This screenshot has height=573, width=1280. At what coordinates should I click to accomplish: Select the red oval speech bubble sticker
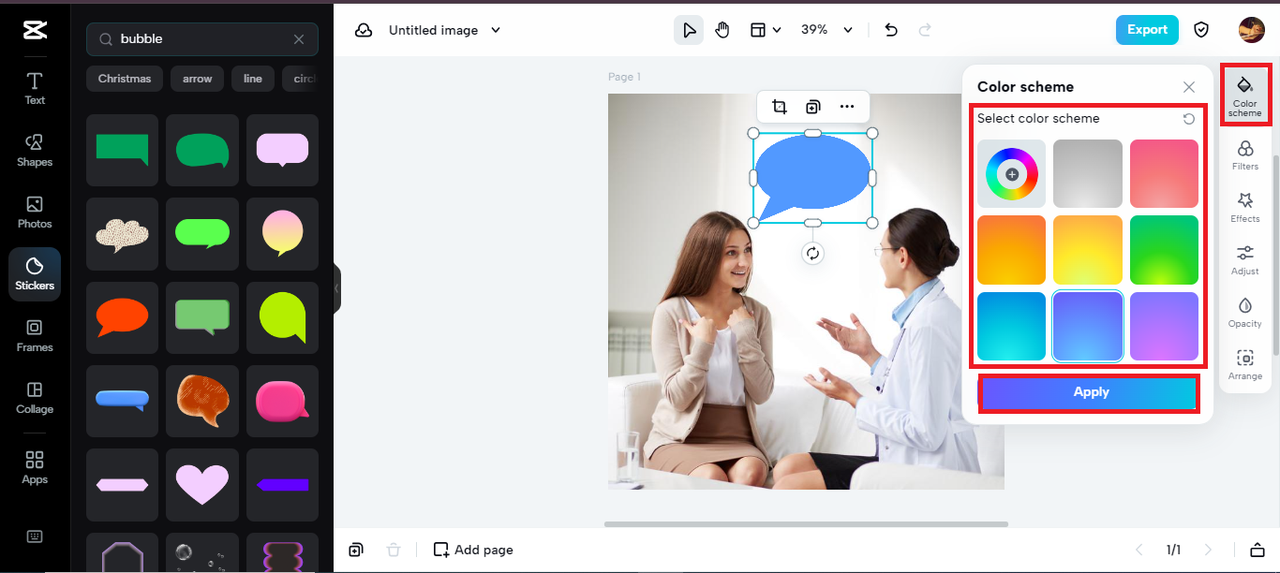pyautogui.click(x=122, y=317)
